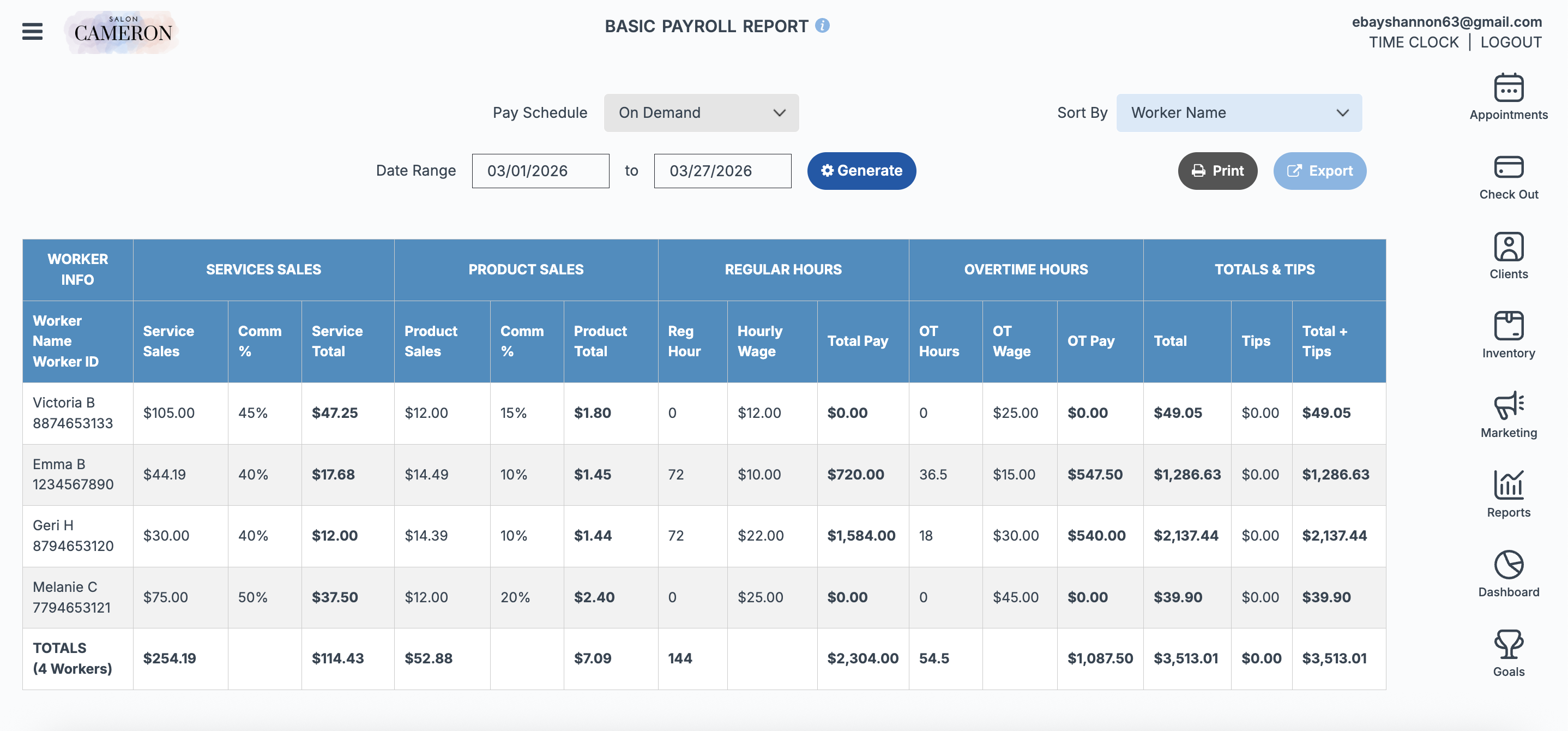Open the hamburger menu
This screenshot has width=1568, height=731.
point(32,31)
